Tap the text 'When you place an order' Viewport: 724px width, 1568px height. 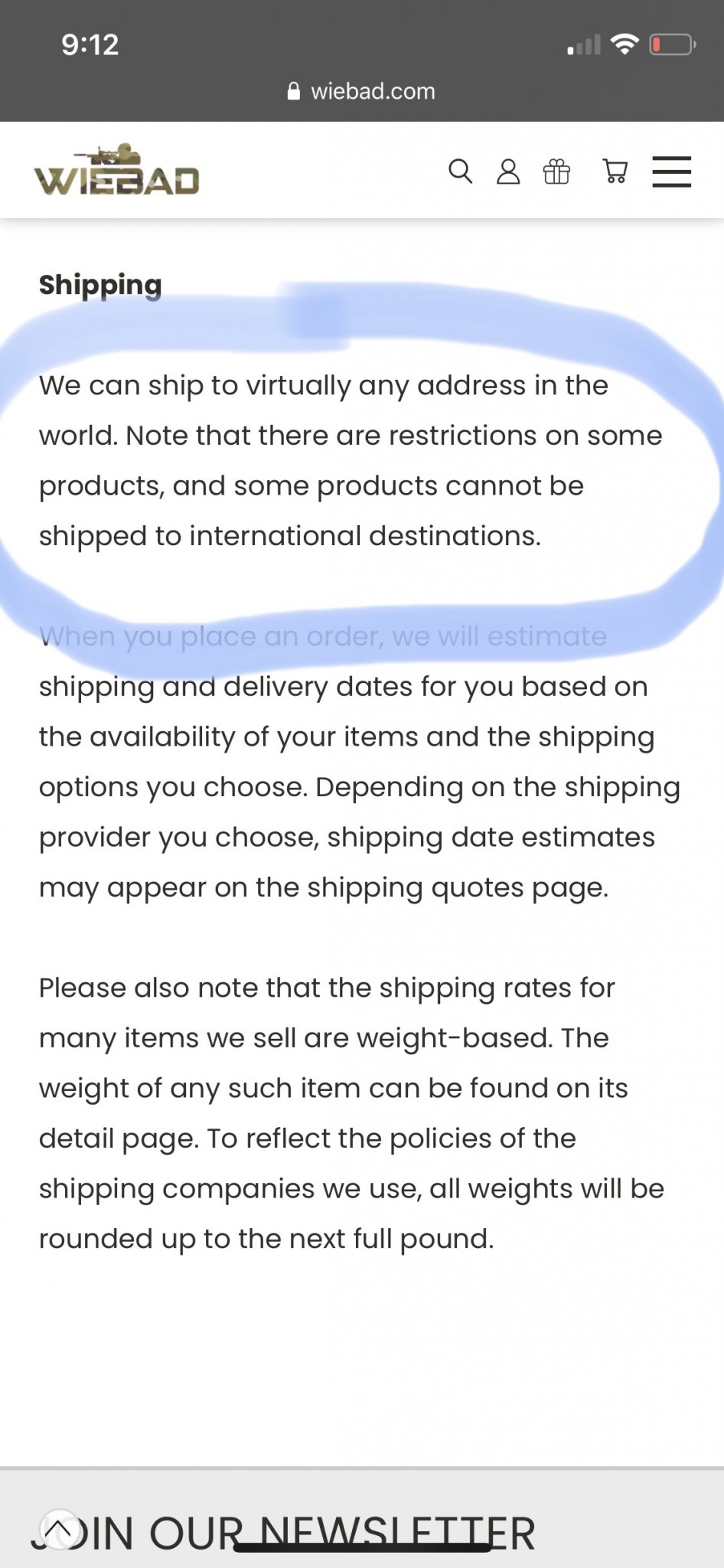[212, 636]
